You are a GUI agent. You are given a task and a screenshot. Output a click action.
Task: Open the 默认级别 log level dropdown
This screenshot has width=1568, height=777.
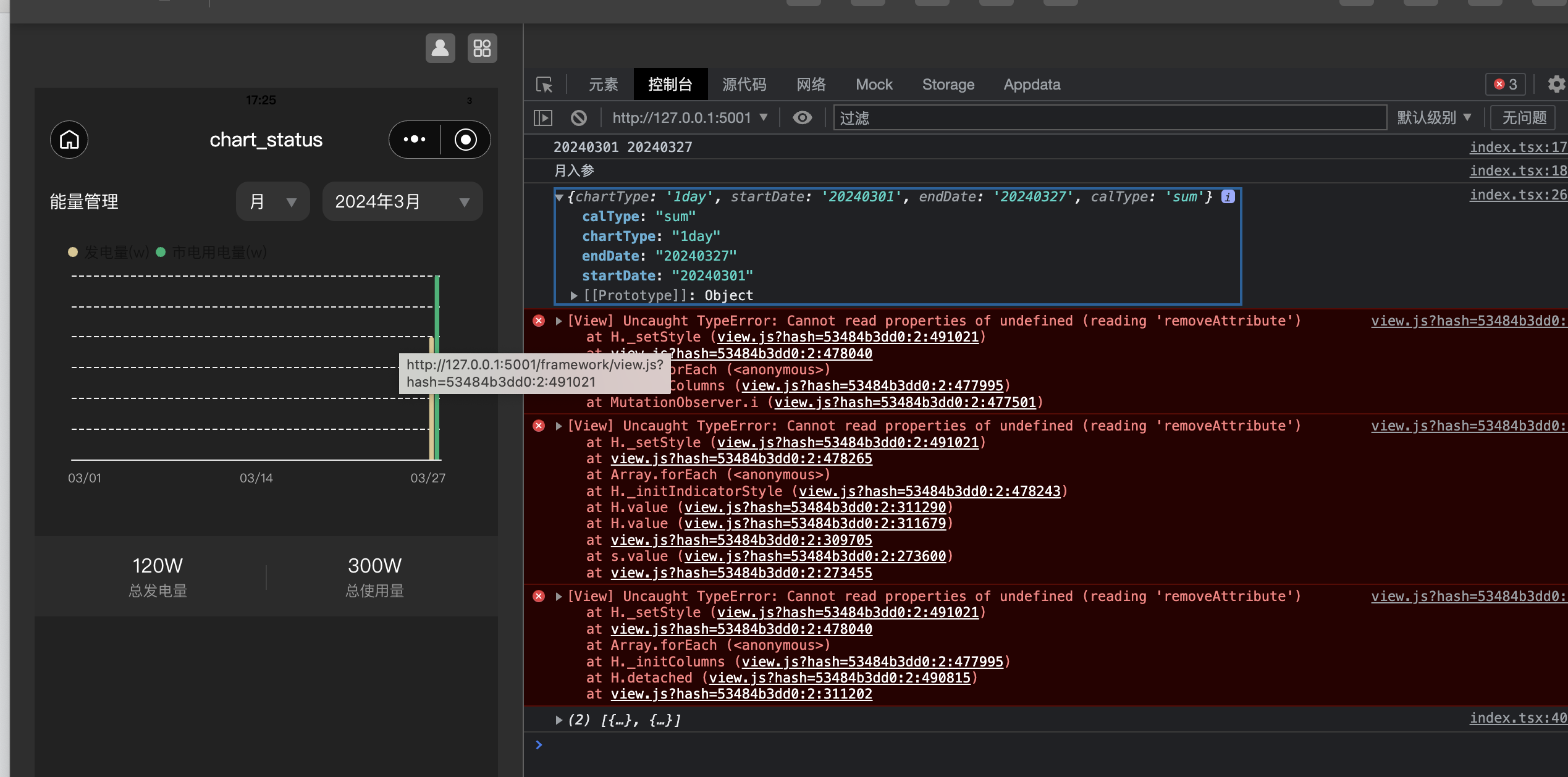(1435, 118)
